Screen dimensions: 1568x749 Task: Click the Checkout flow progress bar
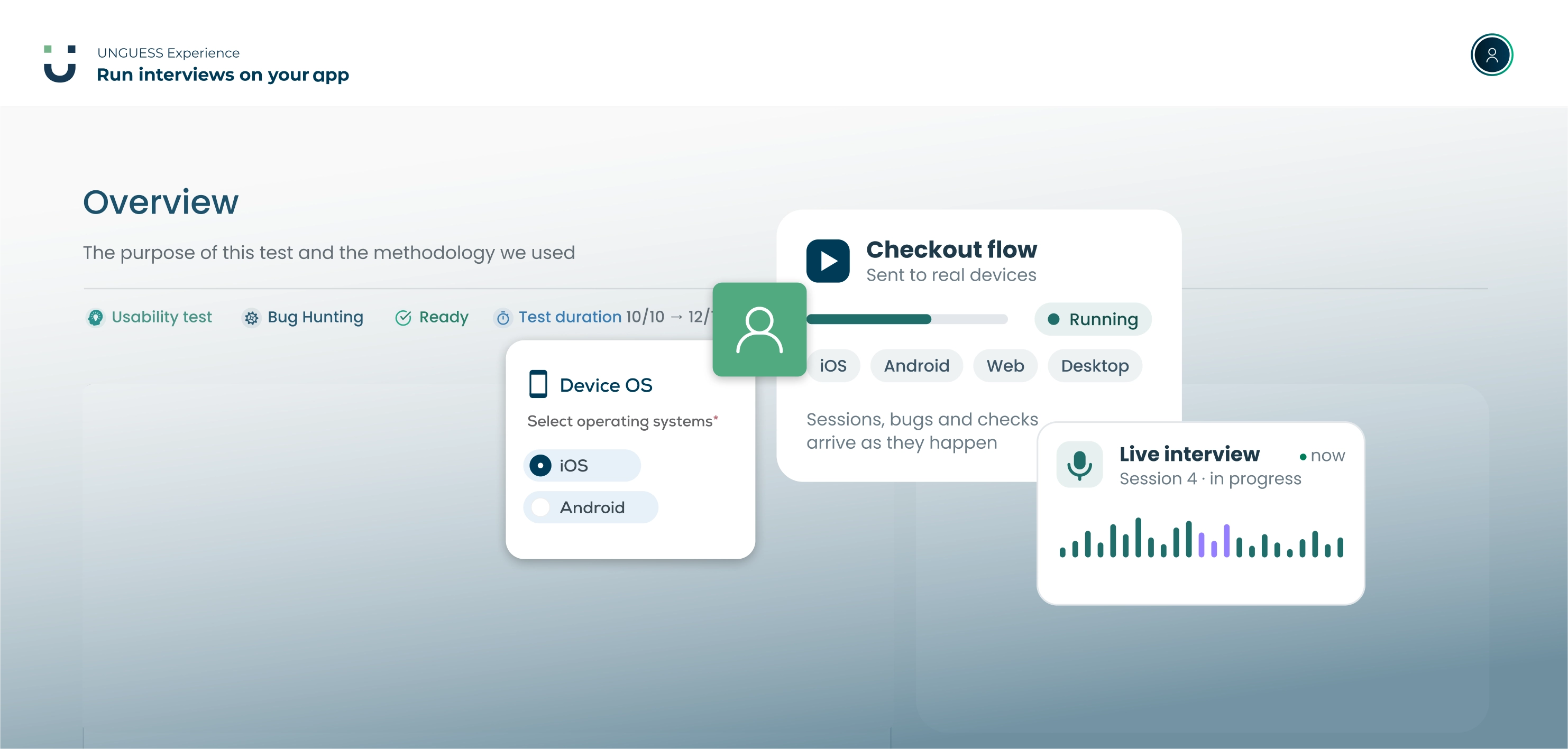pyautogui.click(x=907, y=319)
